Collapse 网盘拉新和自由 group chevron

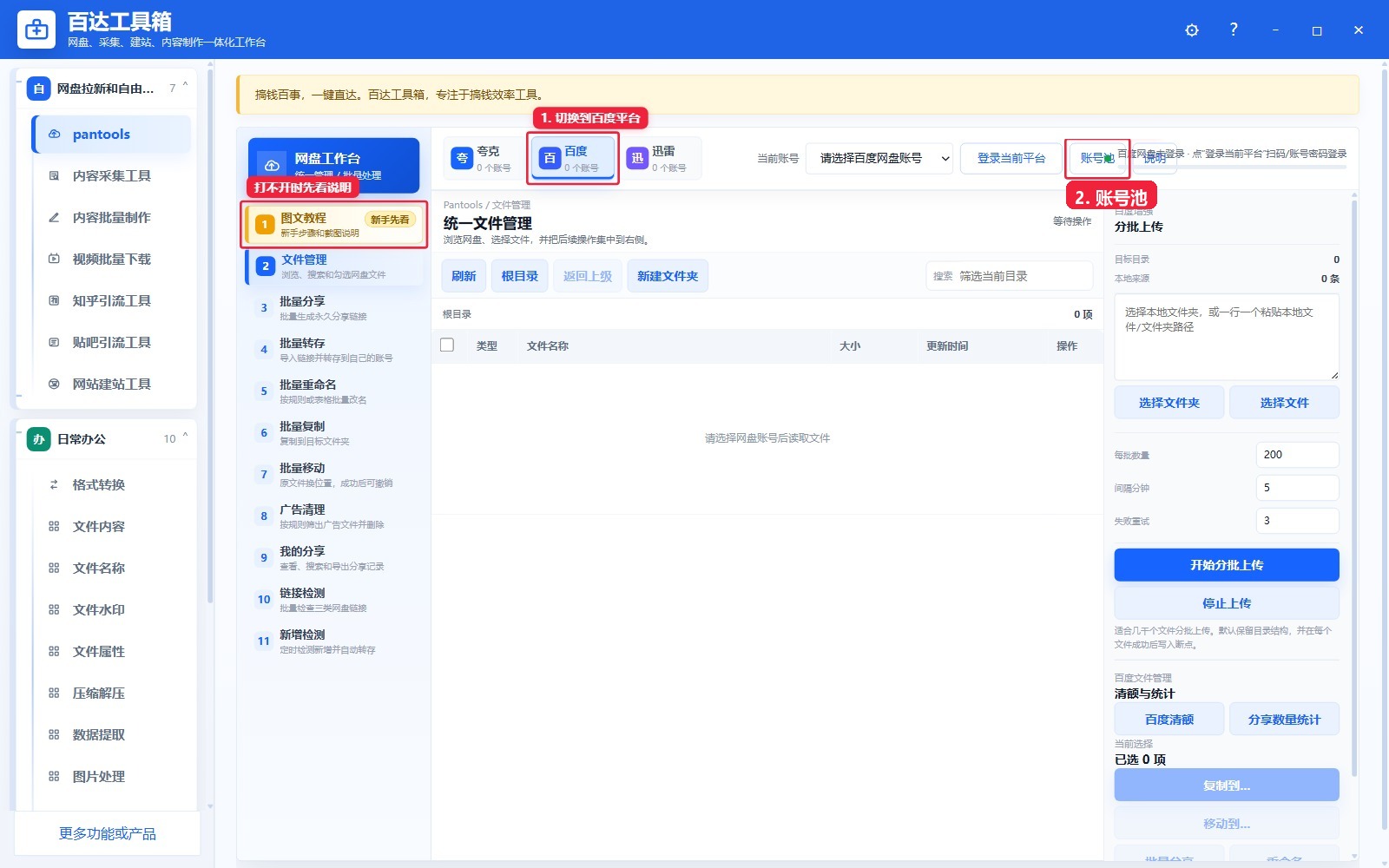click(x=185, y=86)
